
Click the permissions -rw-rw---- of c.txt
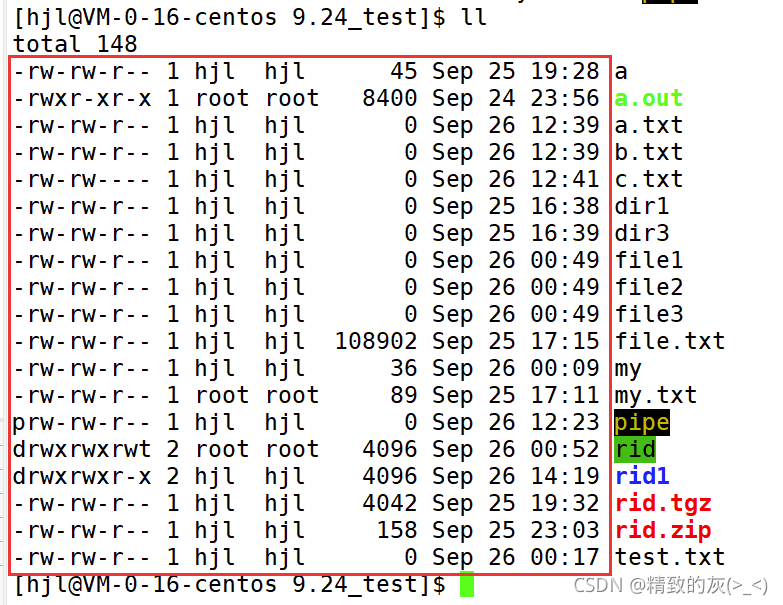(x=82, y=179)
